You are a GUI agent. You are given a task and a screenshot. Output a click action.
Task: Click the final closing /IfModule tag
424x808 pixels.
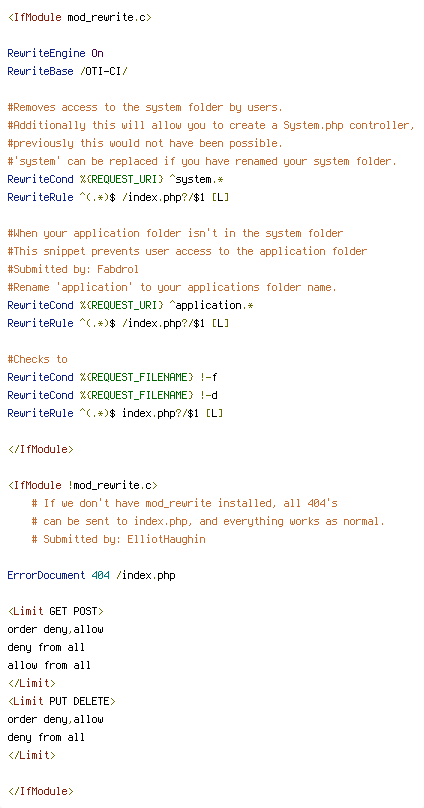point(40,792)
